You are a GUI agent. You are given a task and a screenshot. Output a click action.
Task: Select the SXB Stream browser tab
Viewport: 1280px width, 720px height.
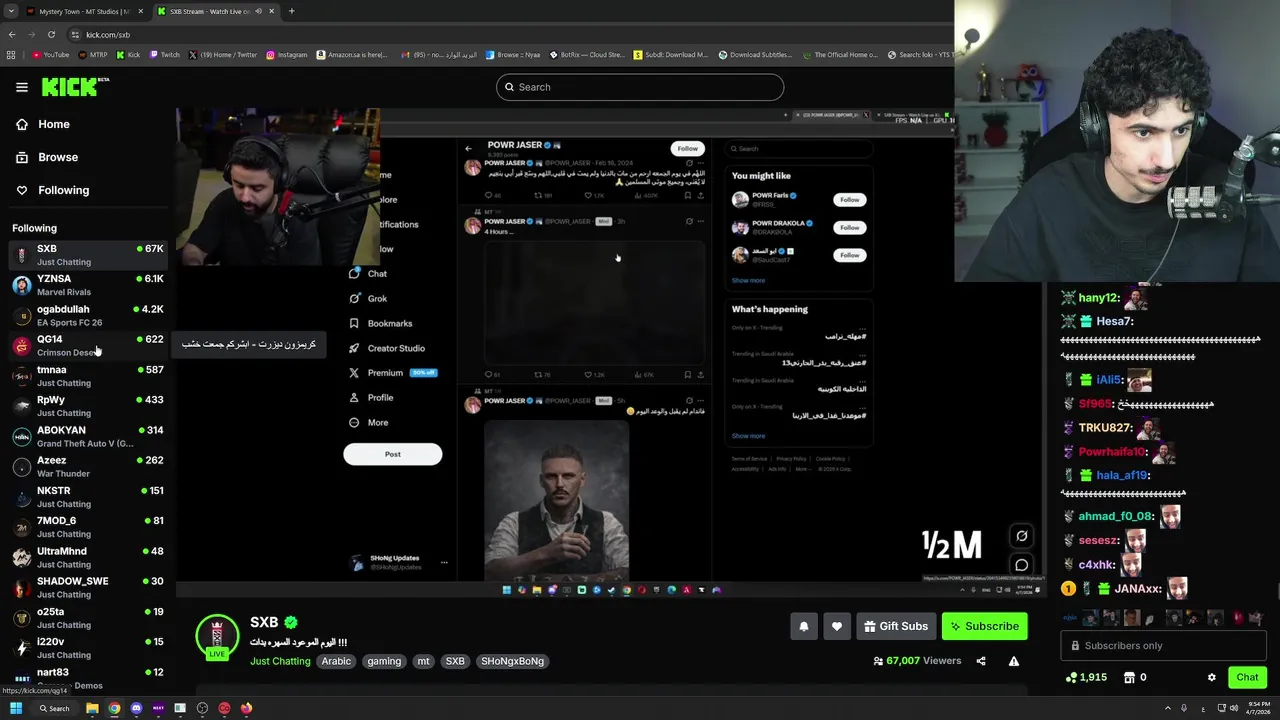click(x=217, y=11)
